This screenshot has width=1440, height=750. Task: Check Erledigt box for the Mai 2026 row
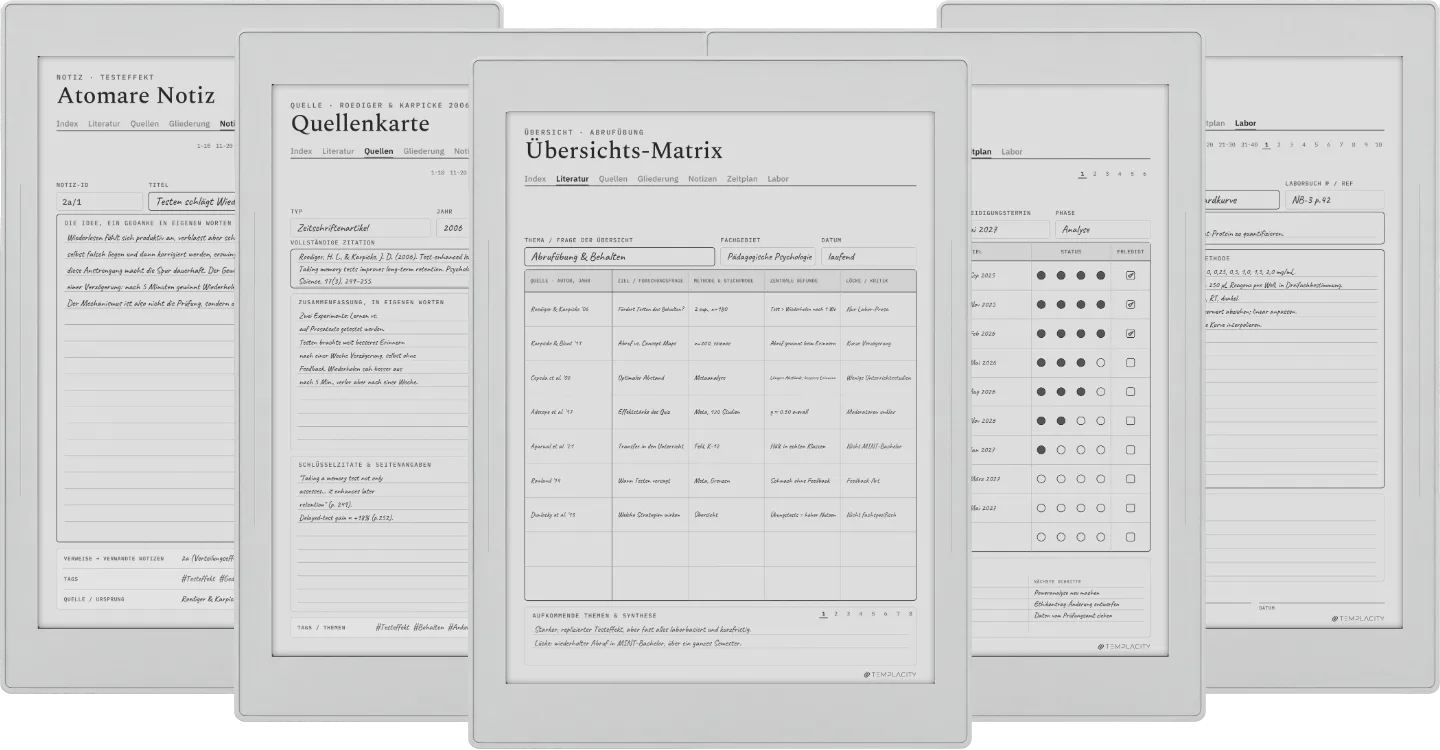1131,363
